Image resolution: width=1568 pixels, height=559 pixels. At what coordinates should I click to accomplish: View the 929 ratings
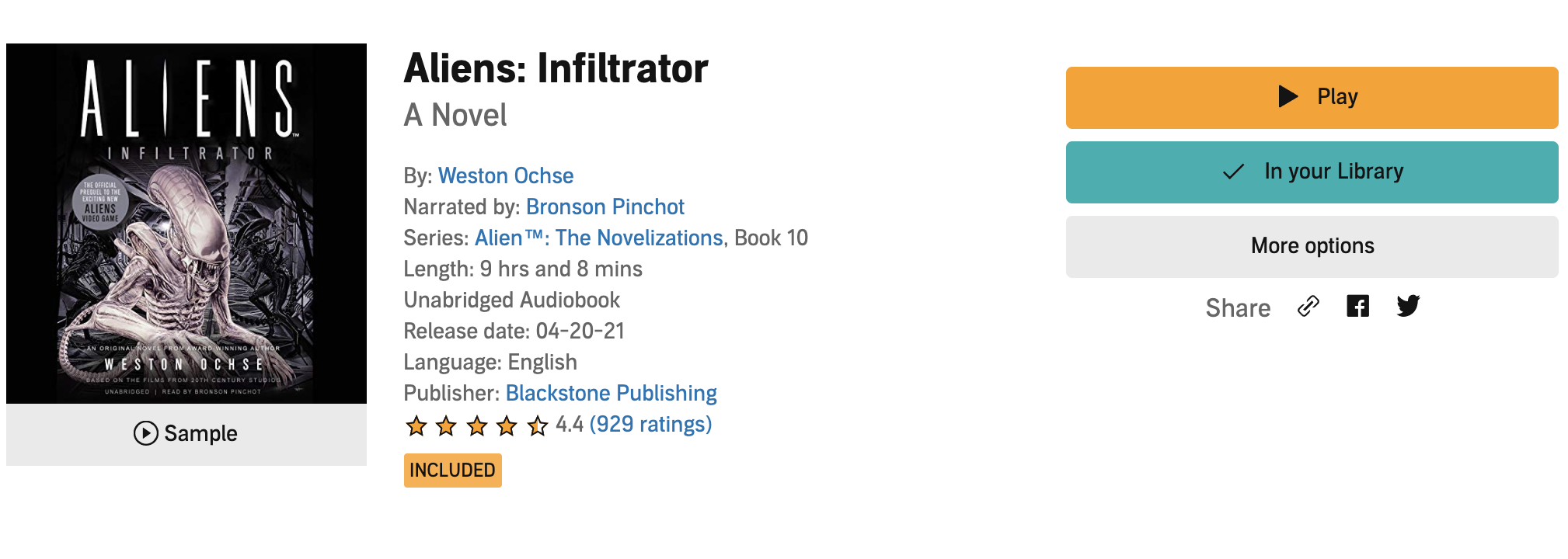650,425
